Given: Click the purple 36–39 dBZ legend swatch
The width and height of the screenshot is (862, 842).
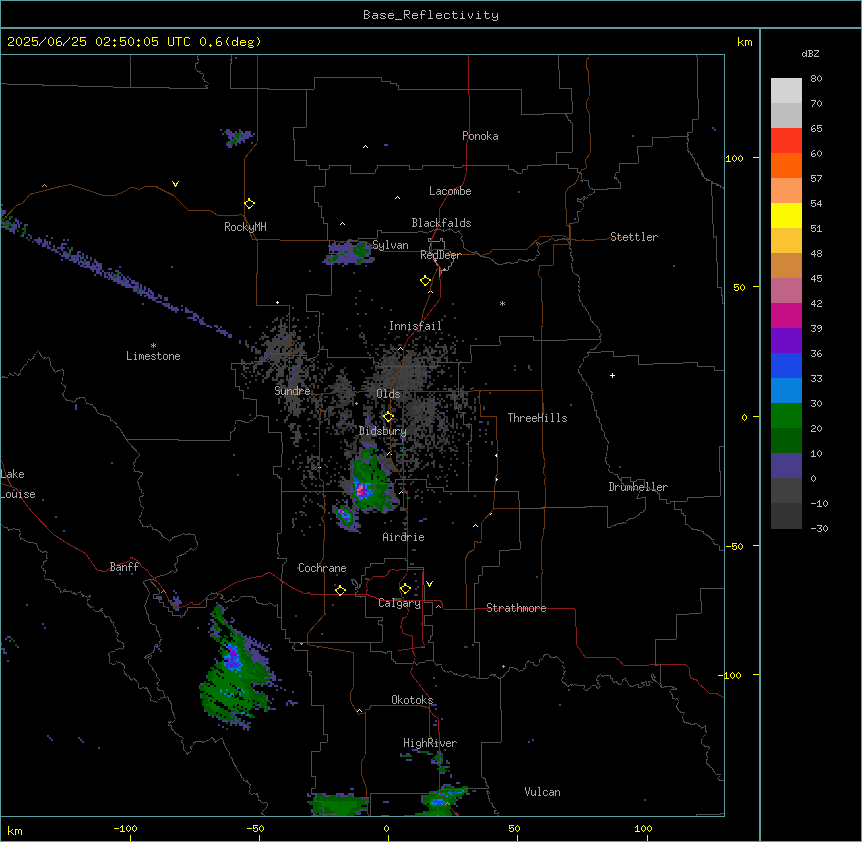Looking at the screenshot, I should [x=786, y=341].
